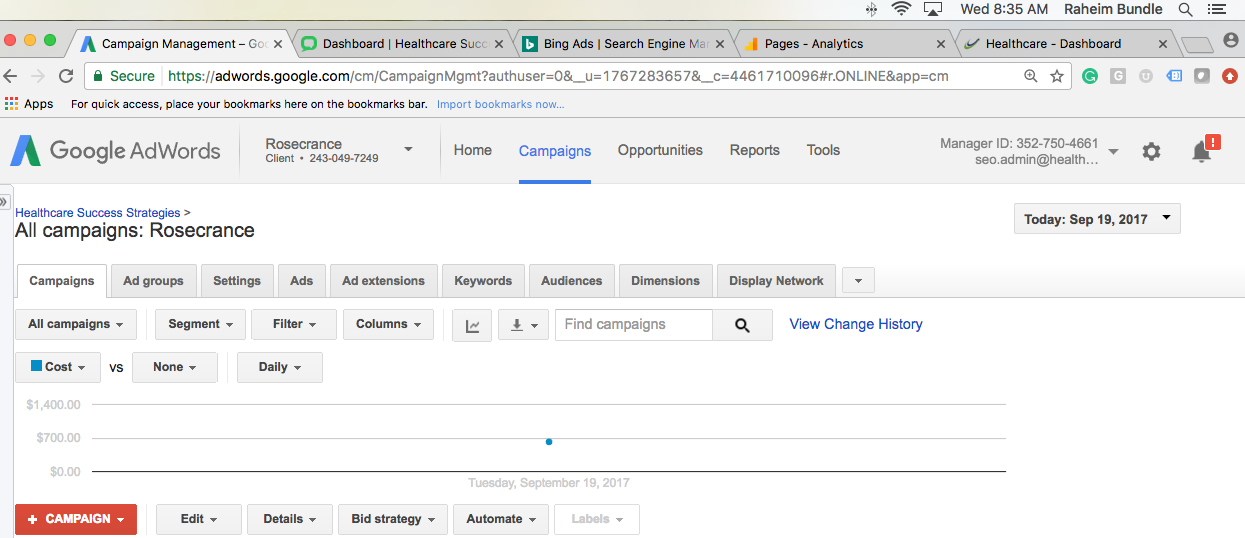Click the Find campaigns search field

pyautogui.click(x=634, y=325)
